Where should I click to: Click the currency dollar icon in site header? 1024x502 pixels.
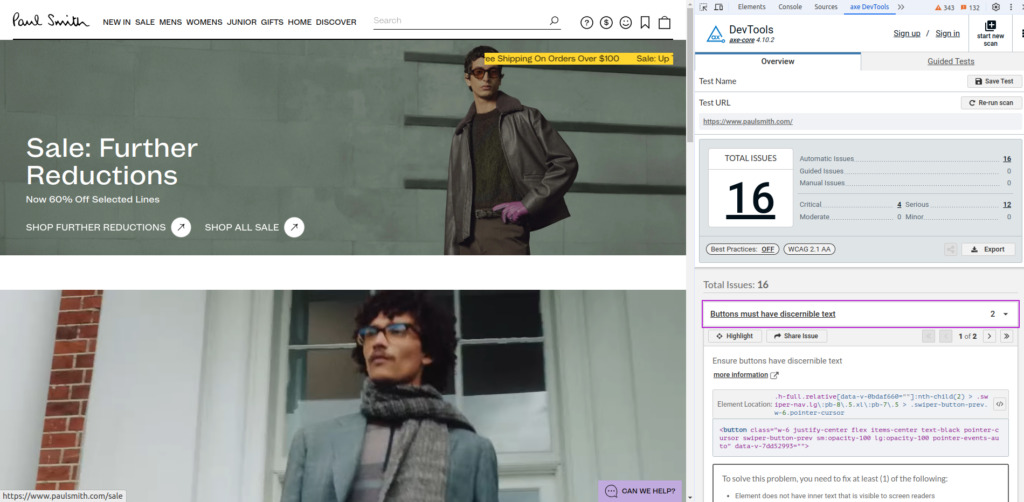coord(606,23)
